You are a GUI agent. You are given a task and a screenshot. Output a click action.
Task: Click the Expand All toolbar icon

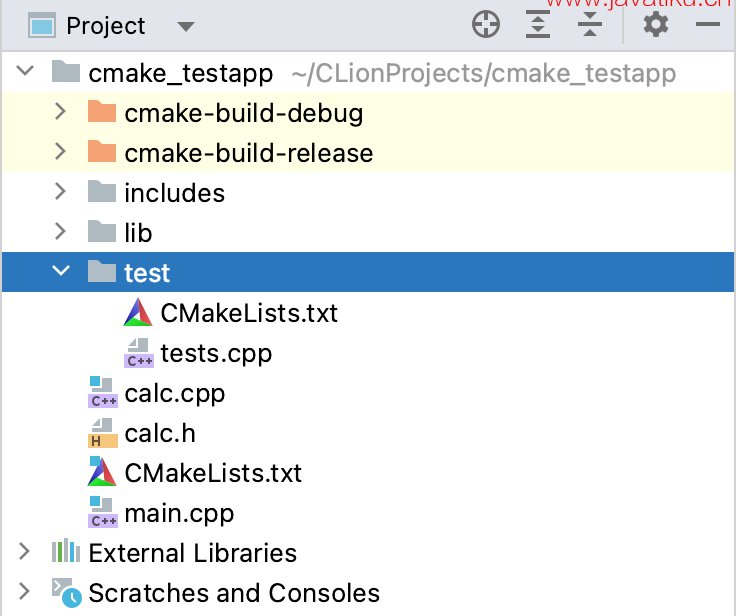(x=538, y=24)
